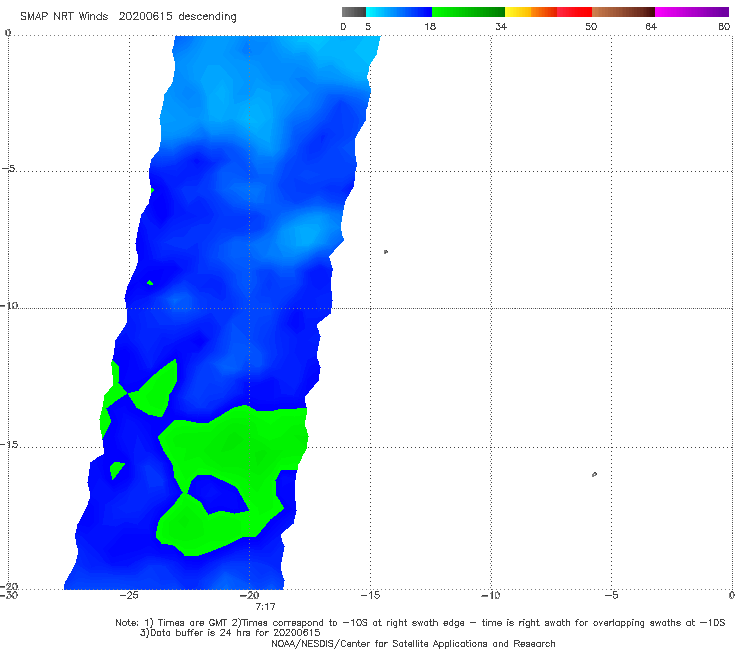Pick the cyan-to-blue color bar segment
Viewport: 740px width, 650px height.
[399, 12]
